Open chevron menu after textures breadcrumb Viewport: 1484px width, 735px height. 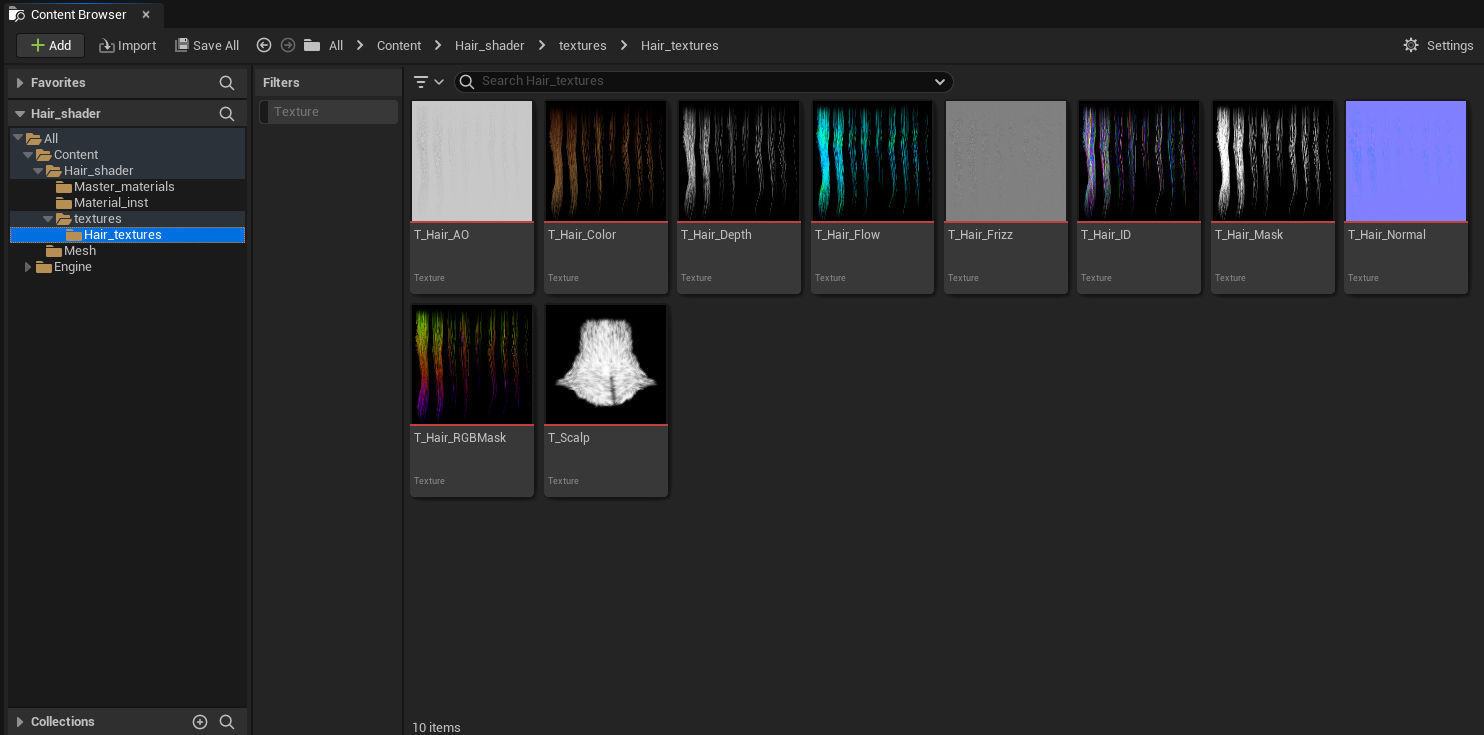coord(624,45)
